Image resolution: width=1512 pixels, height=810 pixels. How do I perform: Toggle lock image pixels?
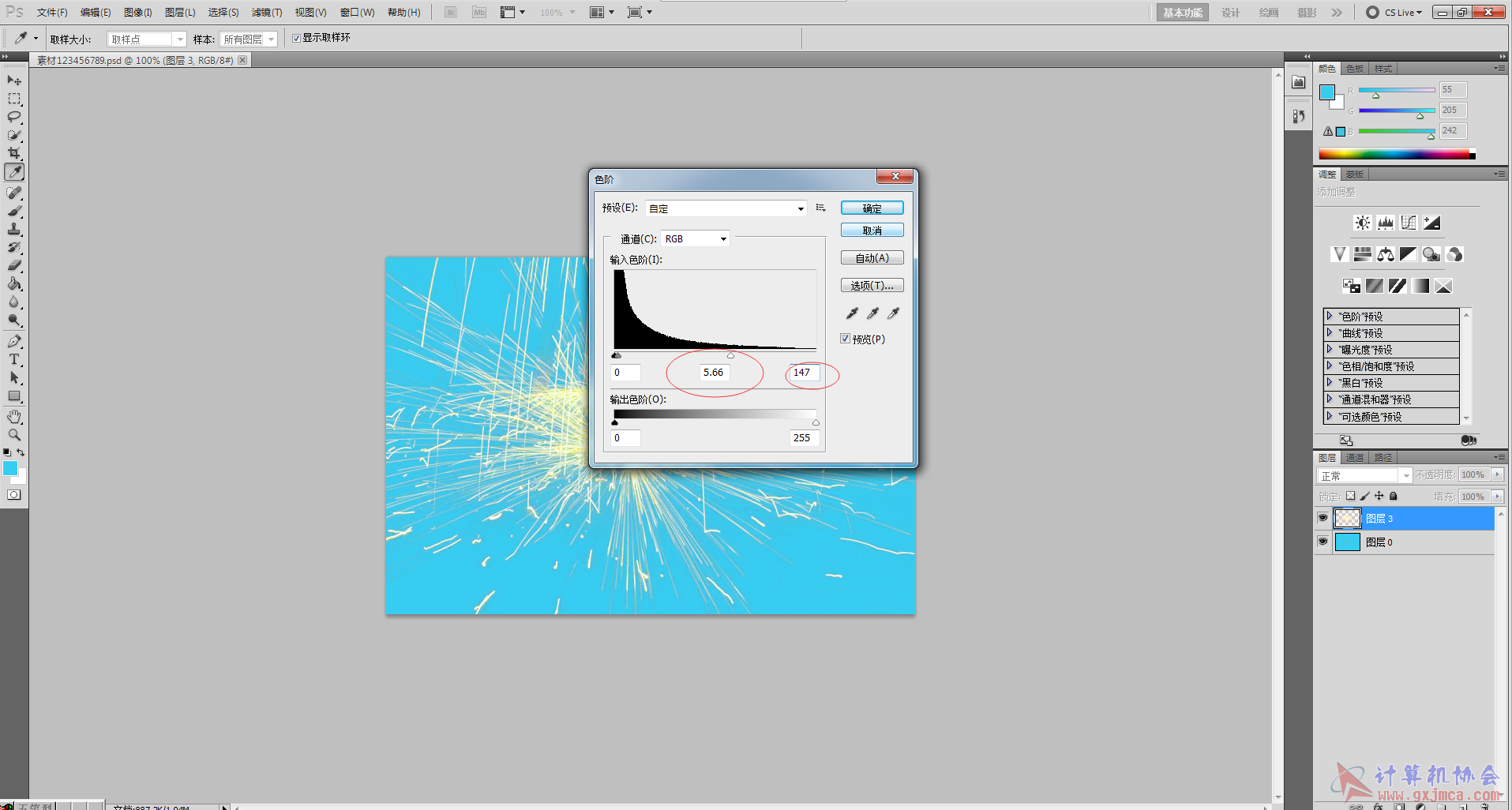[x=1364, y=496]
